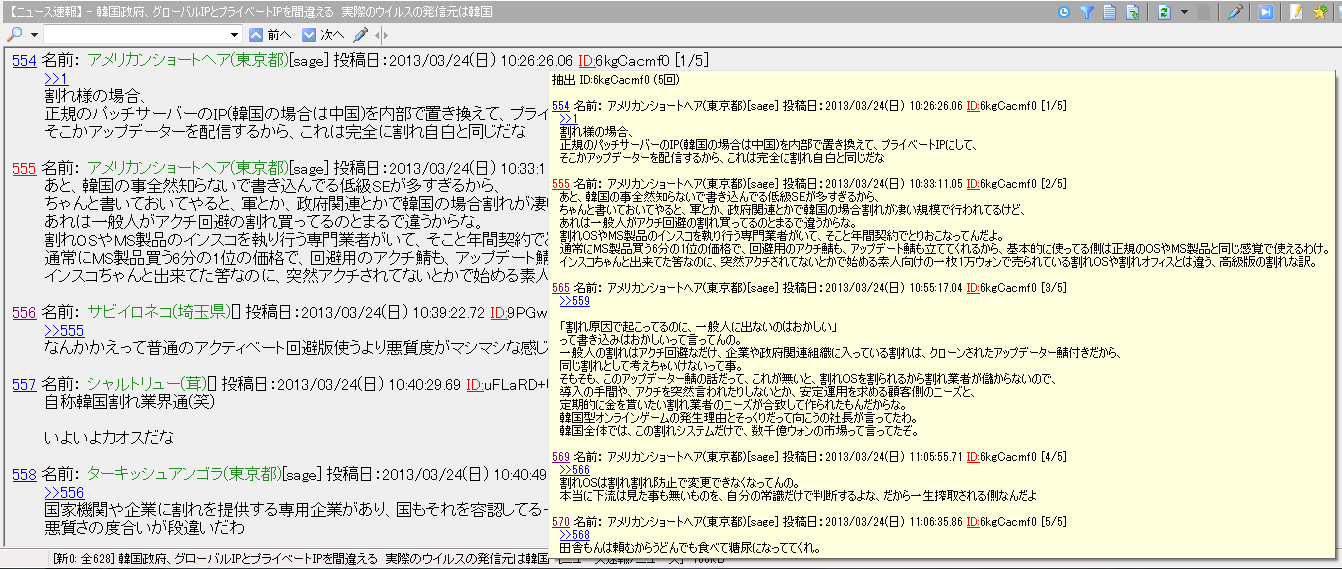Screen dimensions: 1342x569
Task: Click the >>559 anchor in popup
Action: click(x=573, y=300)
